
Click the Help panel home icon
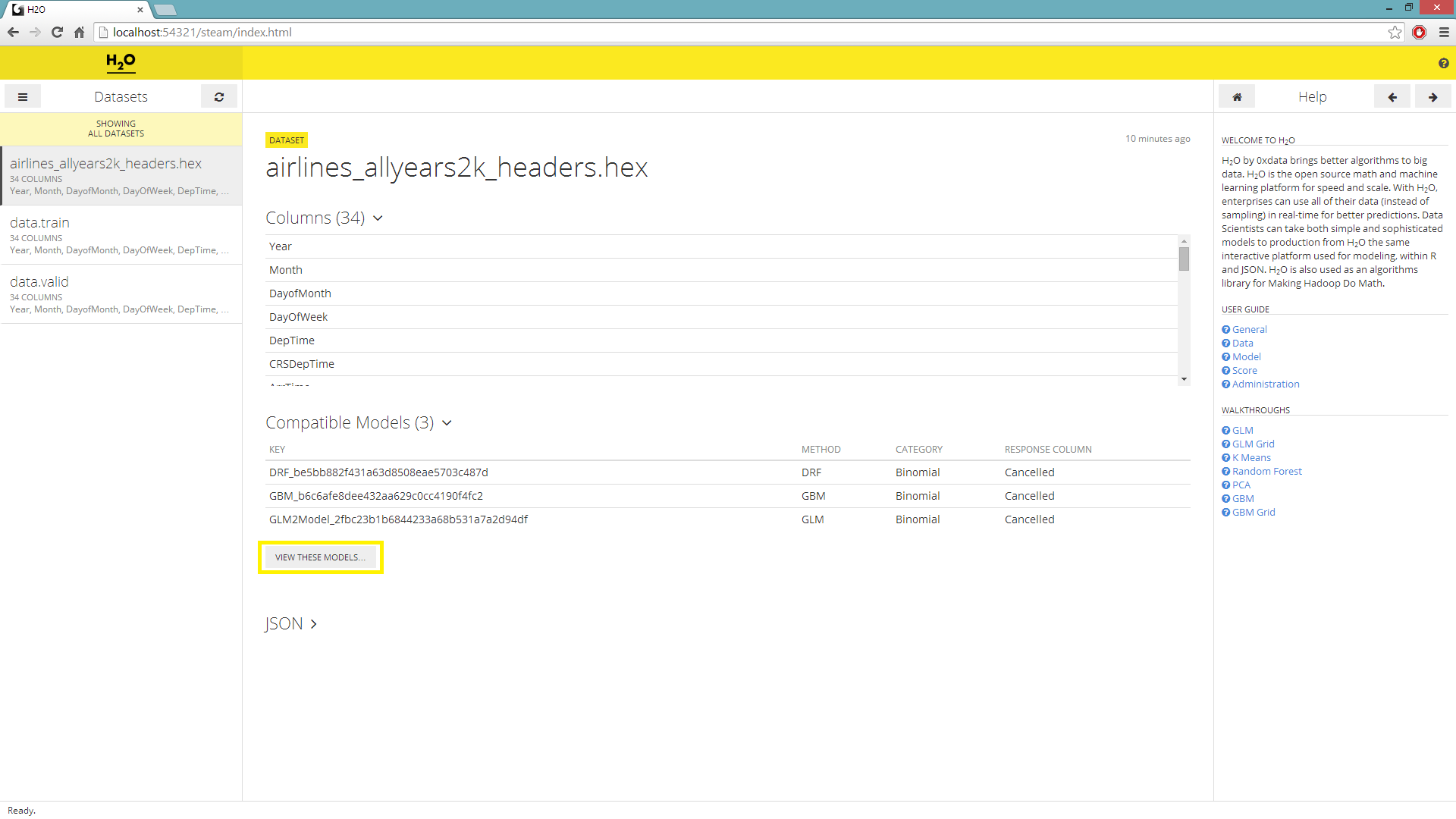click(1237, 97)
